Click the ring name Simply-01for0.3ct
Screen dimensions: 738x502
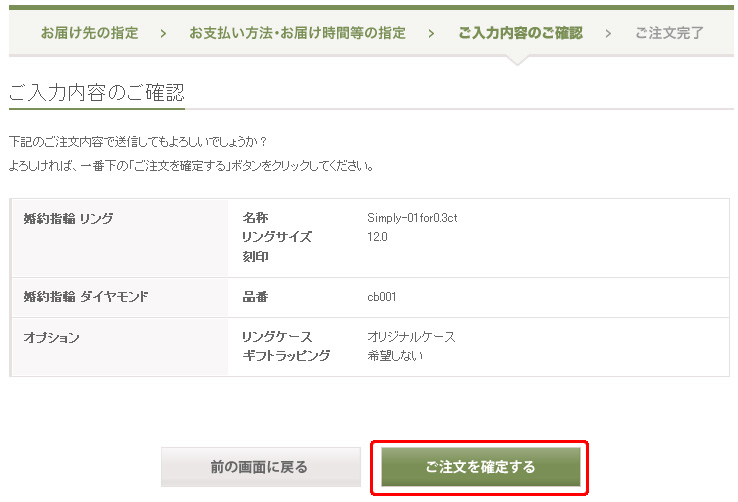tap(413, 218)
